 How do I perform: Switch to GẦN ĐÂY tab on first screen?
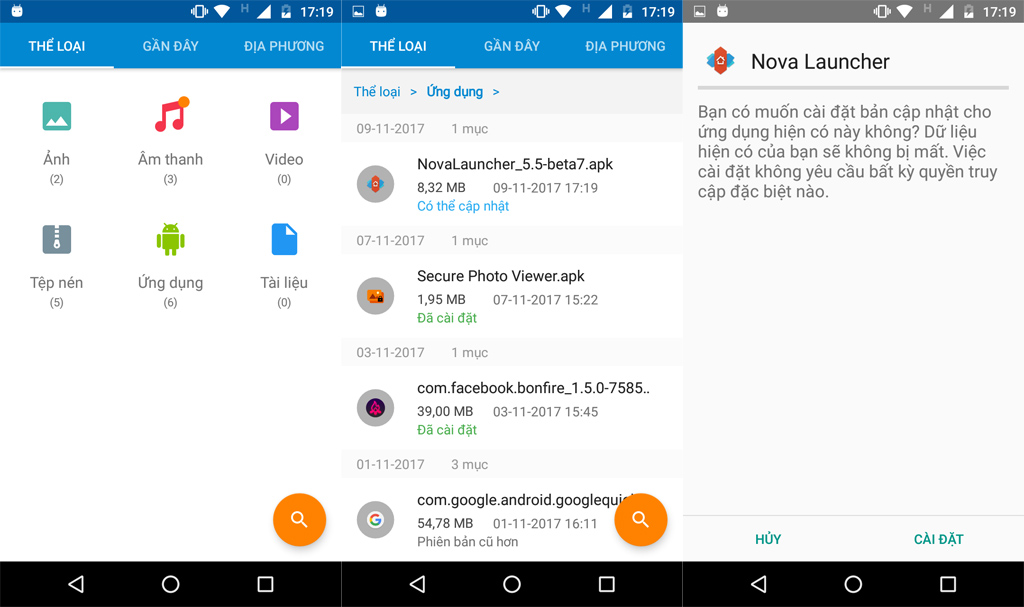[x=170, y=46]
